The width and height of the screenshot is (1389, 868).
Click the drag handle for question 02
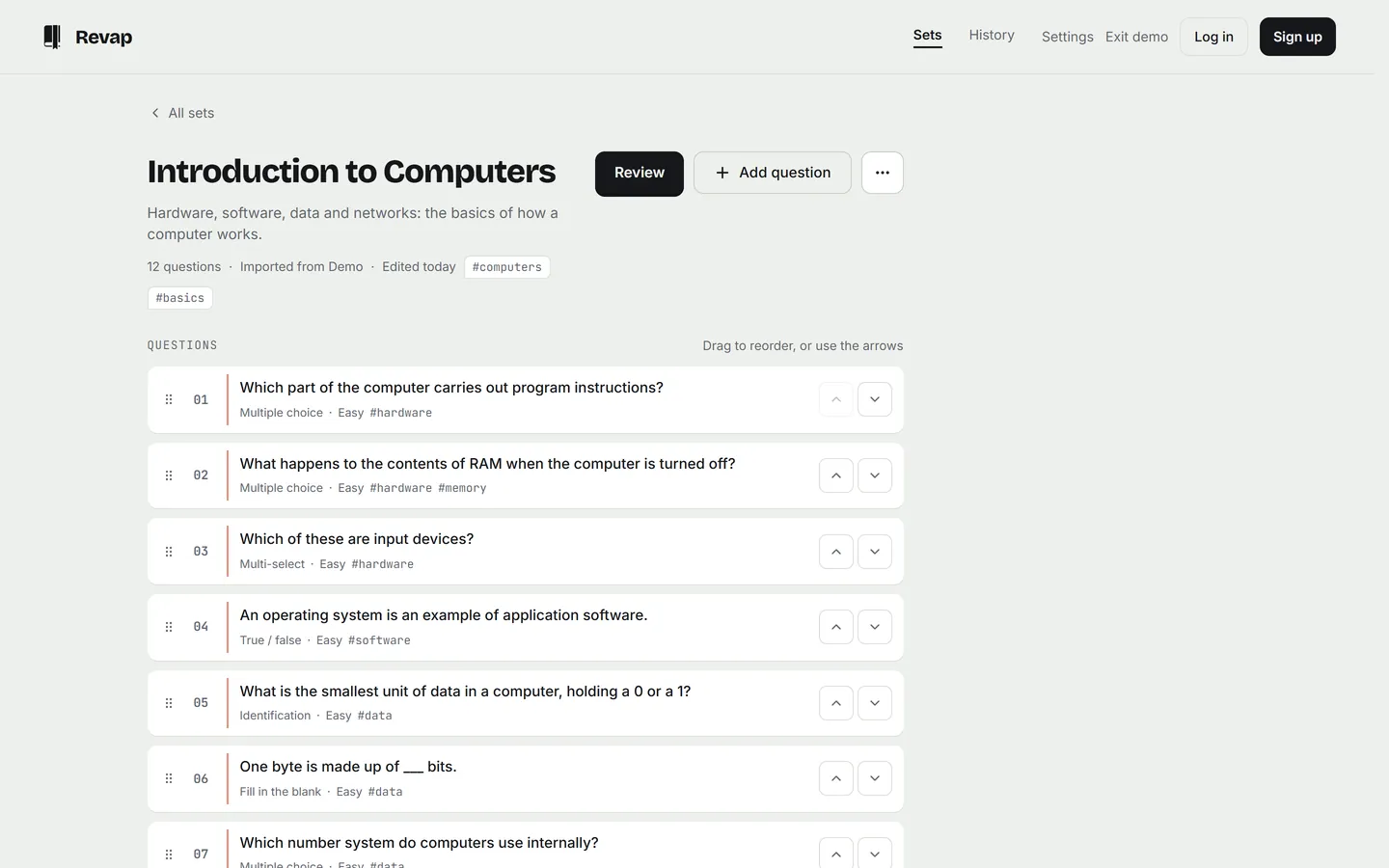click(x=169, y=475)
